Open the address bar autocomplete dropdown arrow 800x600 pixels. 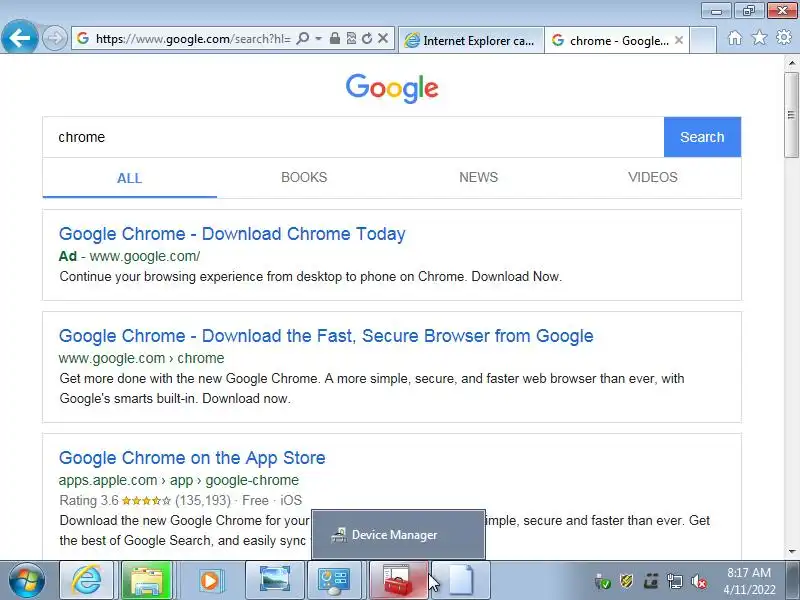pyautogui.click(x=318, y=38)
